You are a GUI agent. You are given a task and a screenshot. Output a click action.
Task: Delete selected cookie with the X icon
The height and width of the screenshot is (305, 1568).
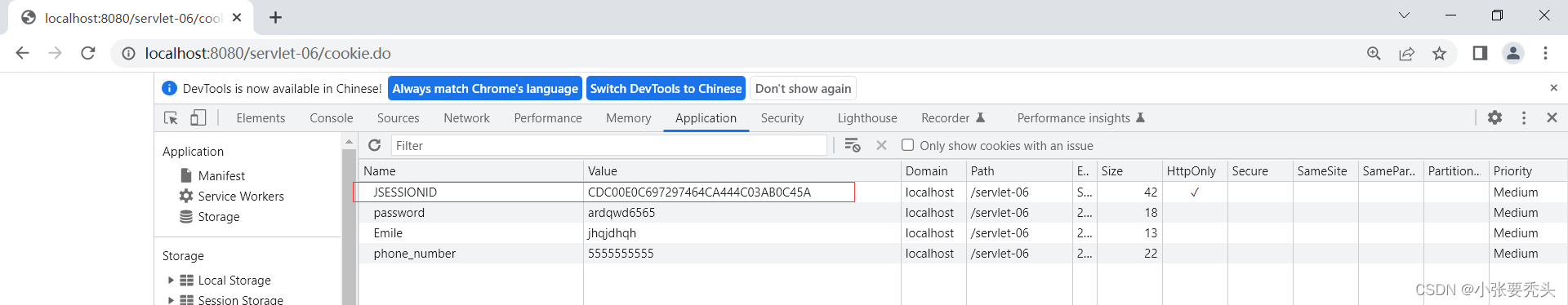tap(881, 145)
